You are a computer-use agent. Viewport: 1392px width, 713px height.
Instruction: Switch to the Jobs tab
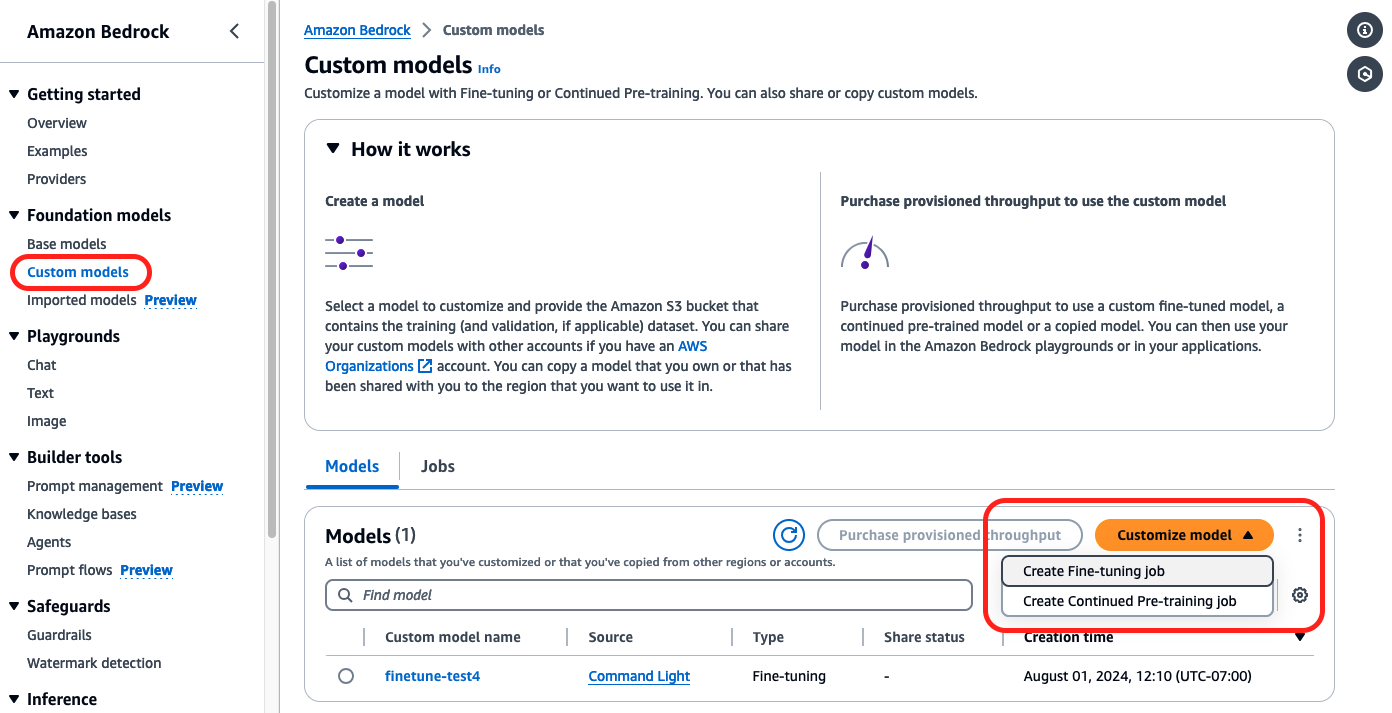click(438, 466)
